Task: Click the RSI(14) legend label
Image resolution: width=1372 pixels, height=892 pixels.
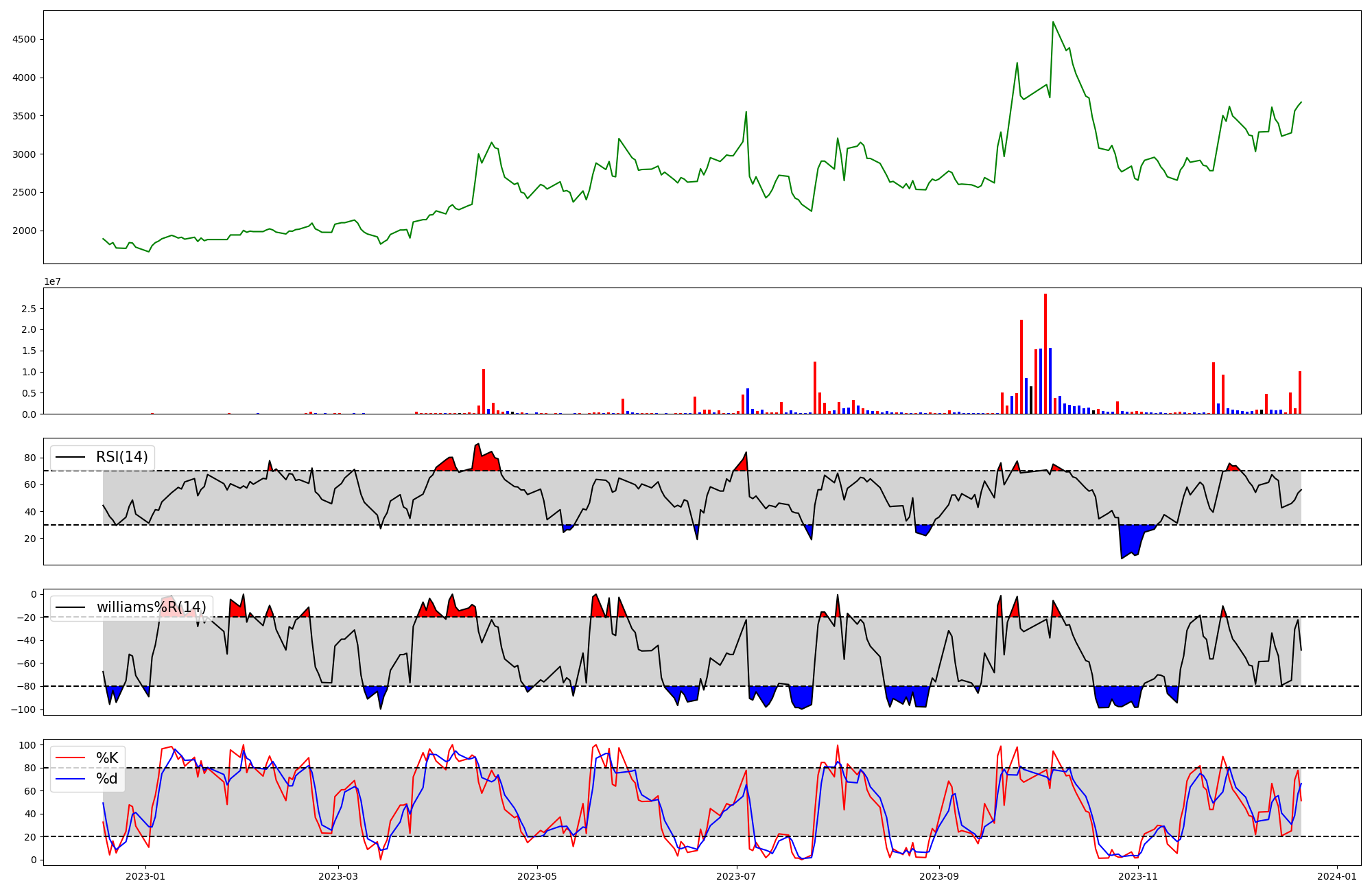Action: 122,457
